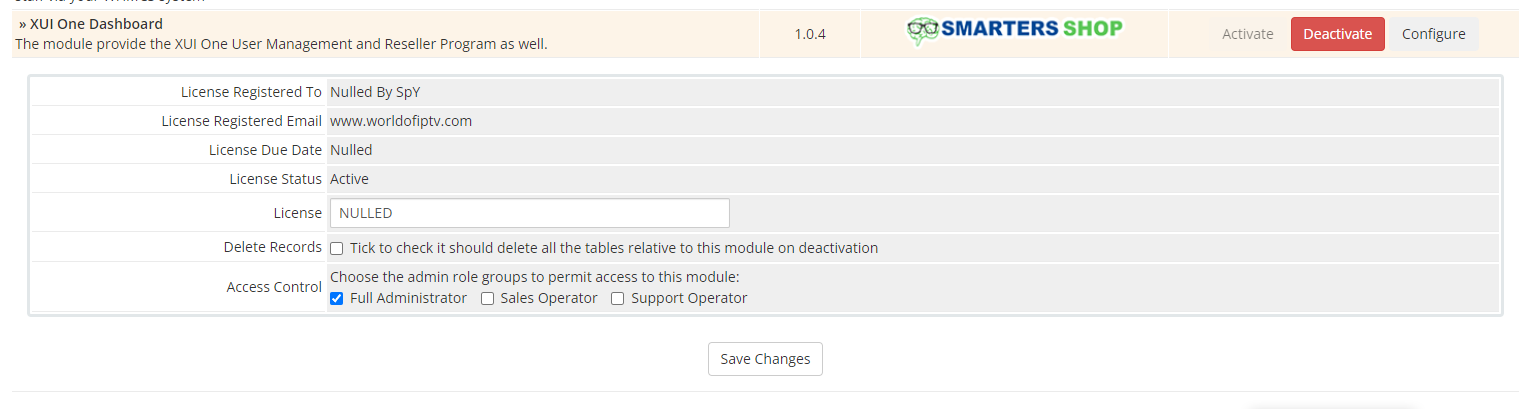Click the greyed-out Activate link
The width and height of the screenshot is (1527, 409).
click(1247, 34)
